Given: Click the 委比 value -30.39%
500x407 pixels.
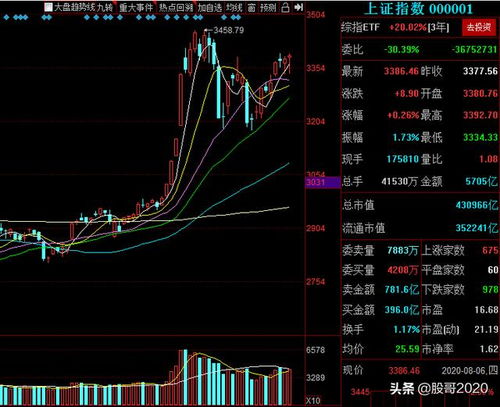Looking at the screenshot, I should [401, 50].
